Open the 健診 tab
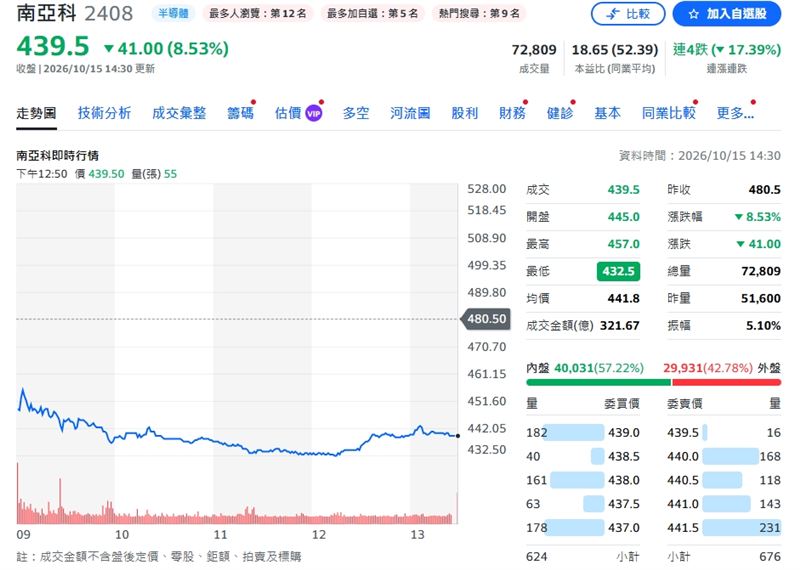The width and height of the screenshot is (800, 570). pyautogui.click(x=560, y=113)
